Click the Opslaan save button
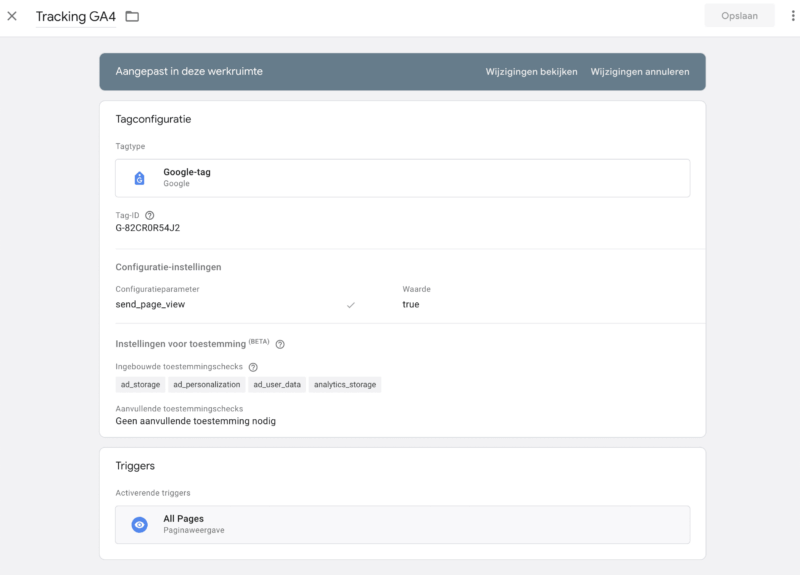 738,16
